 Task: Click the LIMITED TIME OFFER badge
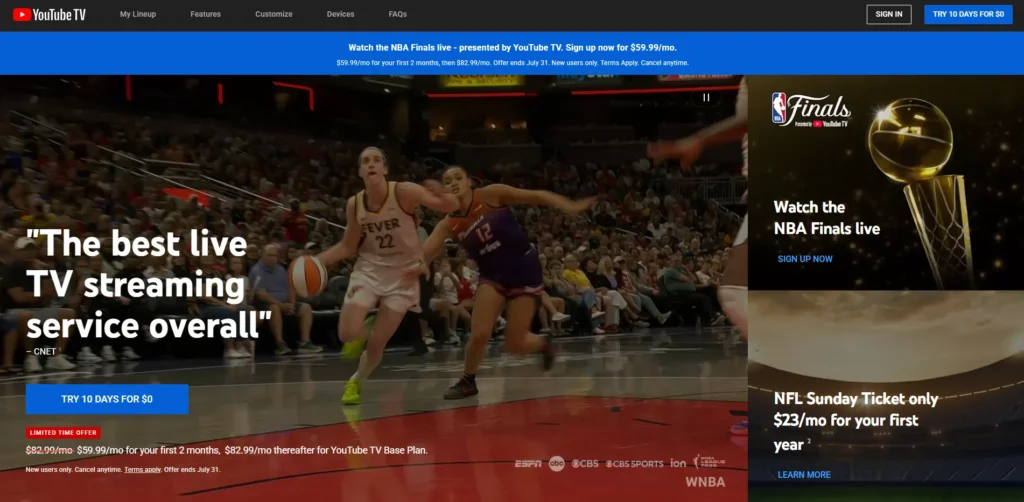pos(63,432)
